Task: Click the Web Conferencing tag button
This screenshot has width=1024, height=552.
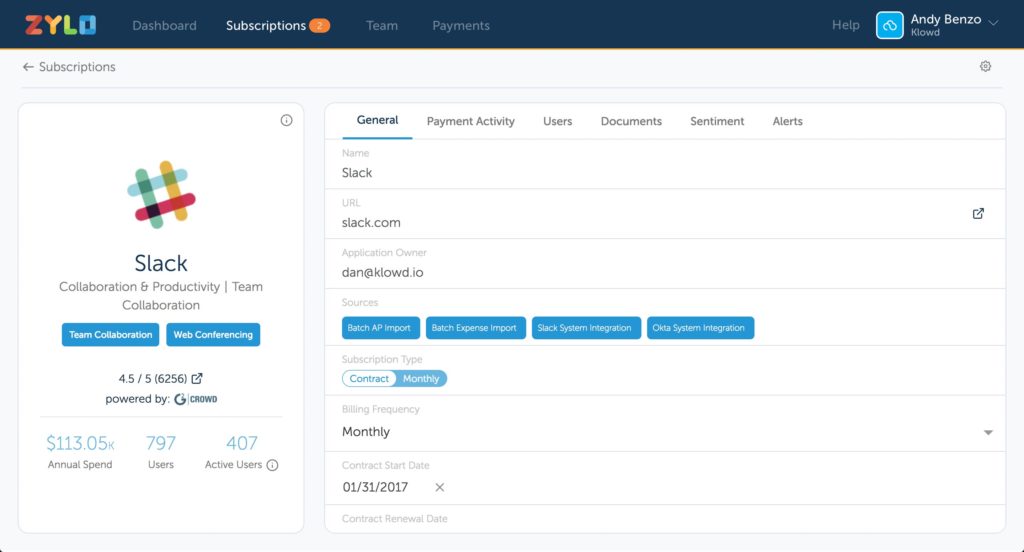Action: pyautogui.click(x=213, y=334)
